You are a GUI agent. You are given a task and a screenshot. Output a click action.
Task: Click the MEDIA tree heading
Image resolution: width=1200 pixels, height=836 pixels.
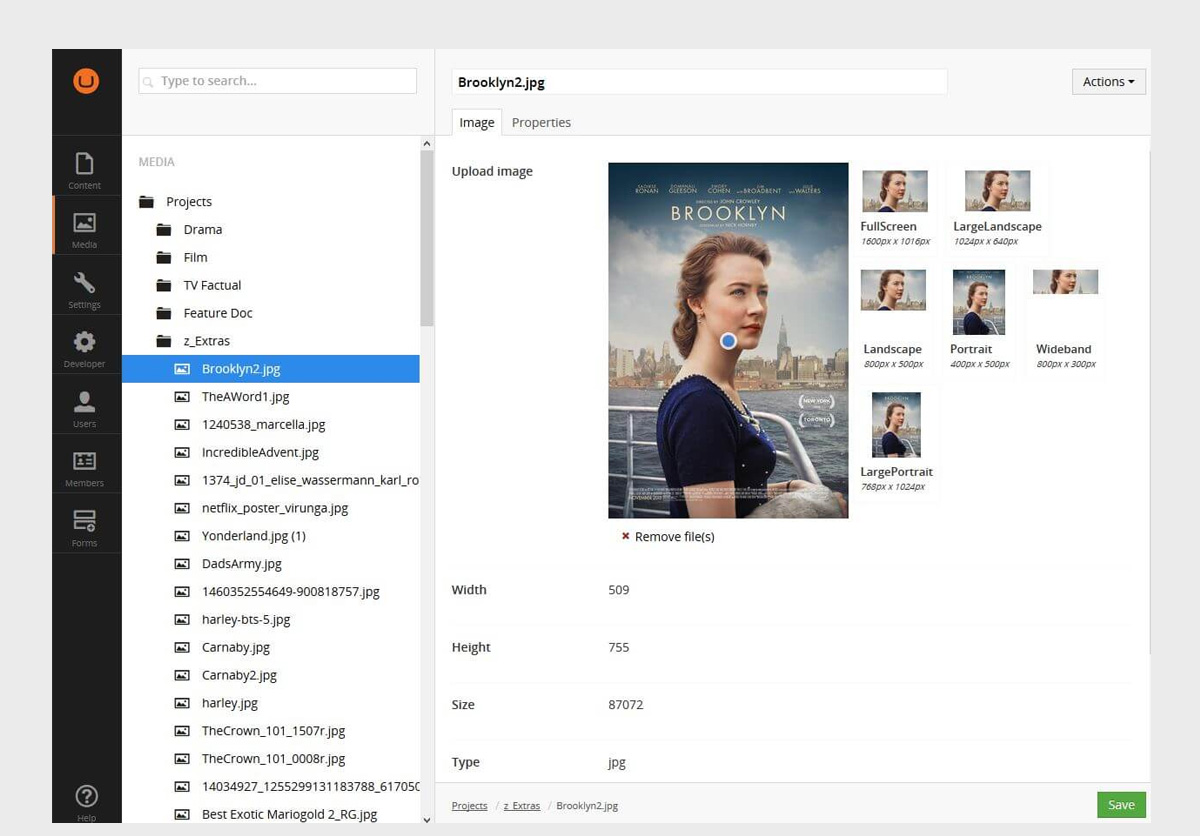[x=156, y=162]
